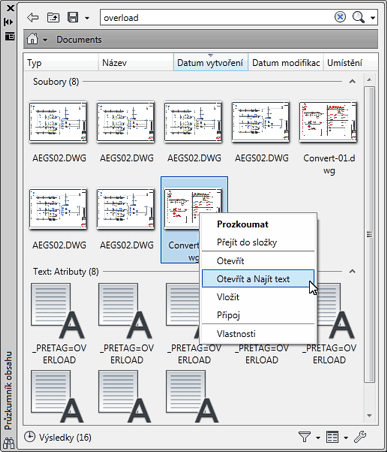This screenshot has width=387, height=452.
Task: Click the filter funnel icon
Action: [x=304, y=437]
